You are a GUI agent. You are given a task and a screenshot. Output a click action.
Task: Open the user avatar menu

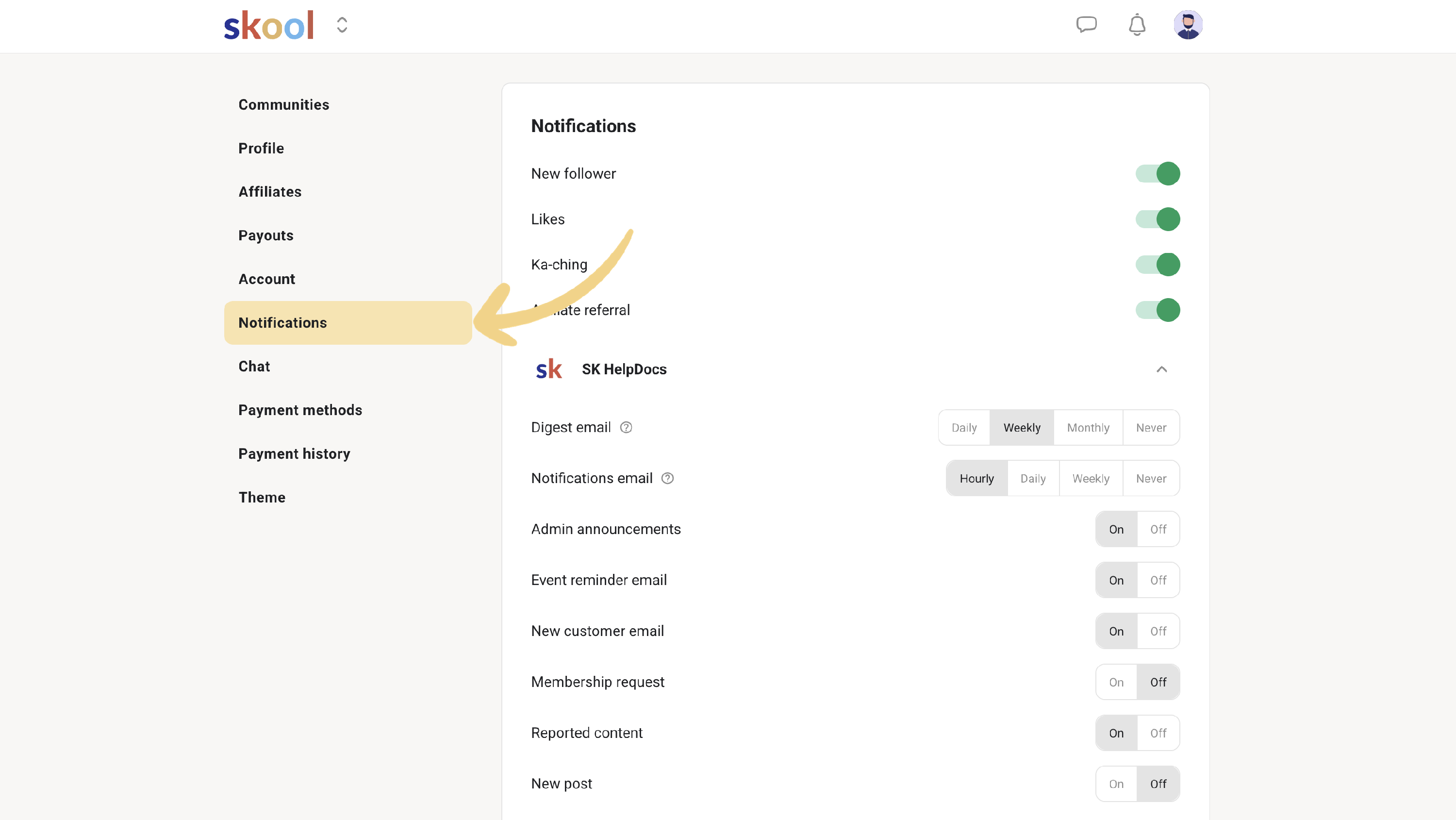pos(1188,25)
